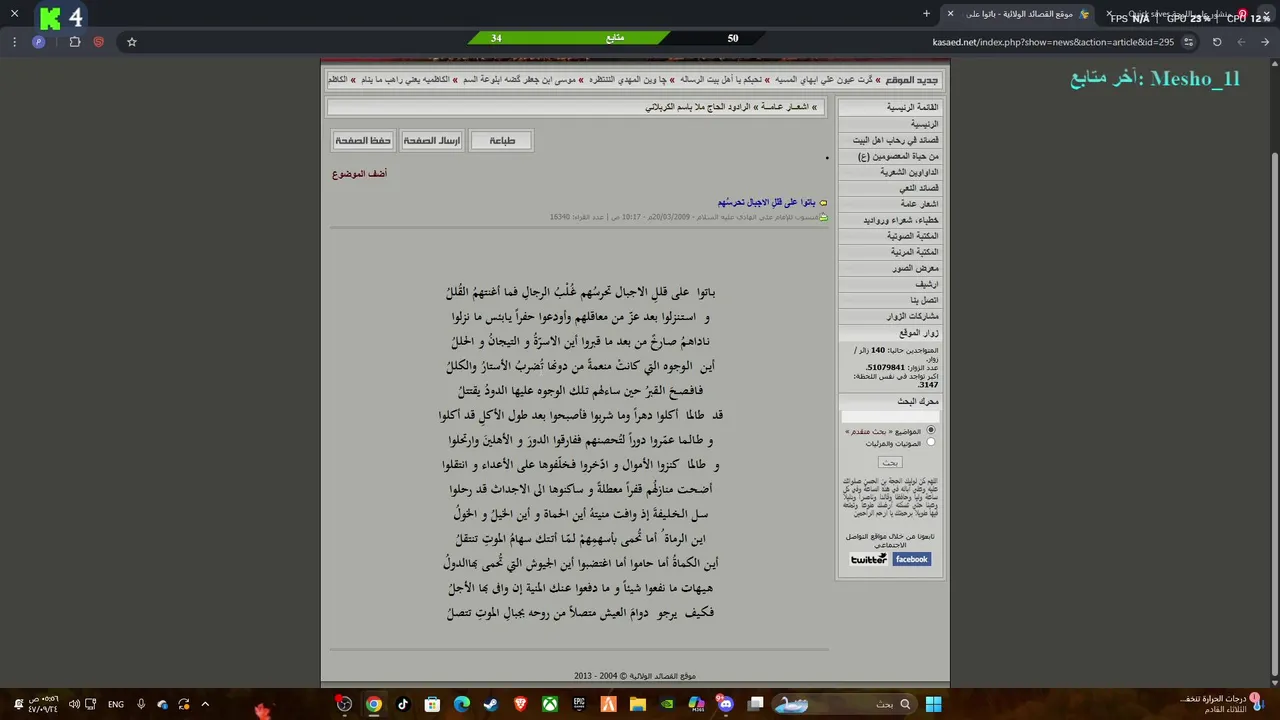Click the kasaed.net address bar URL
Image resolution: width=1280 pixels, height=720 pixels.
tap(1053, 42)
